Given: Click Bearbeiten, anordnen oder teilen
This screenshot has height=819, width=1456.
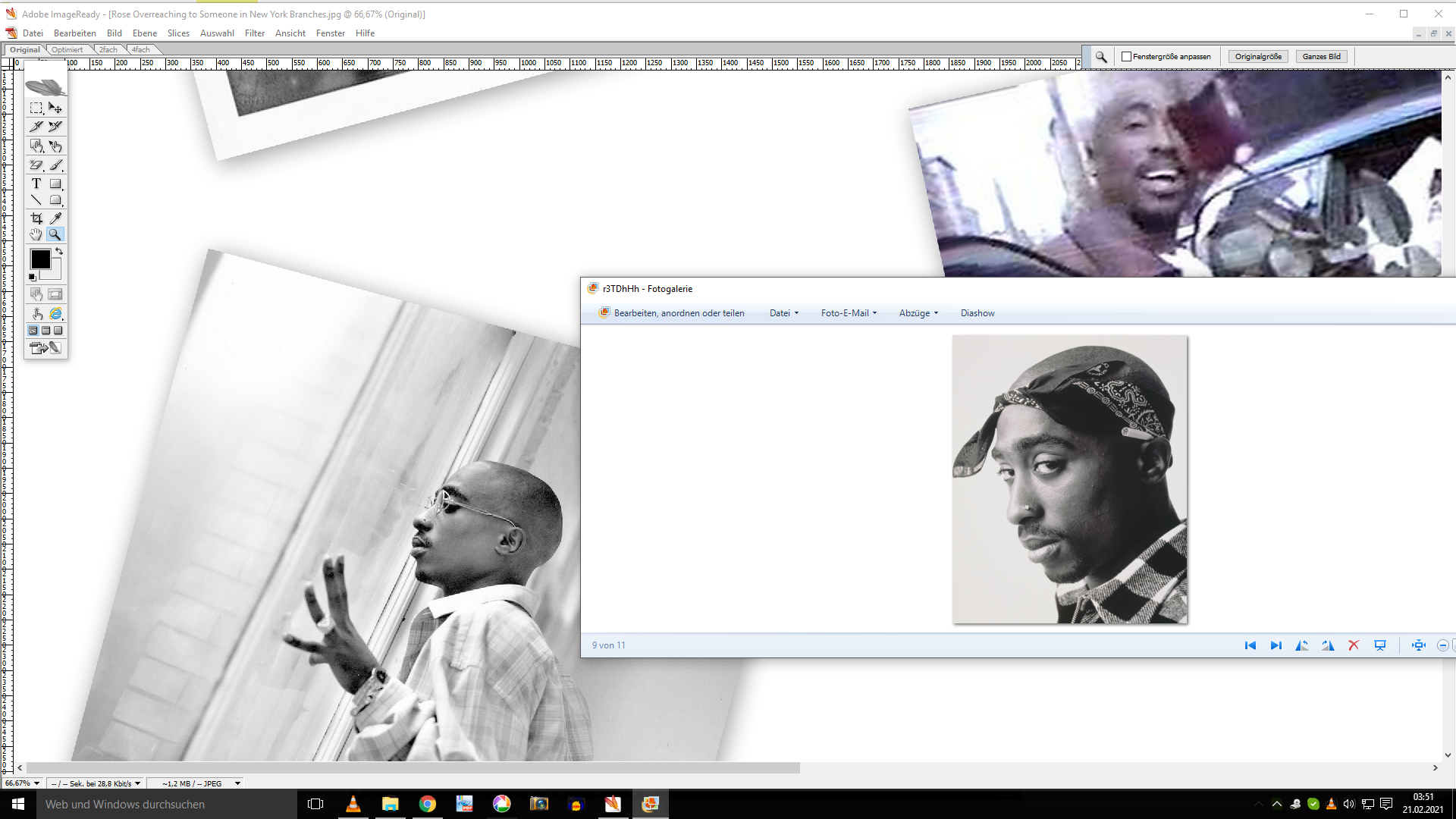Looking at the screenshot, I should point(672,313).
